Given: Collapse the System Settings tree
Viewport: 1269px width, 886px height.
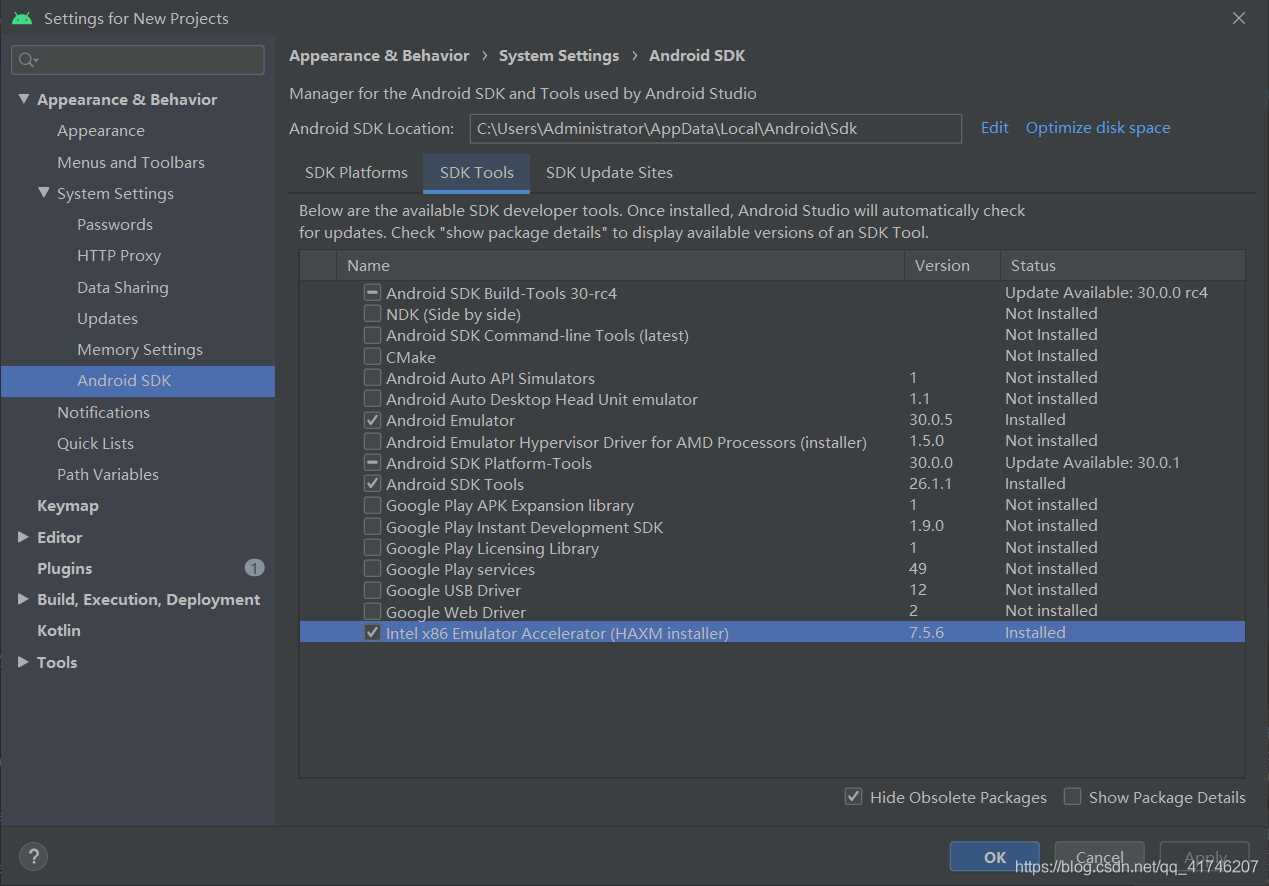Looking at the screenshot, I should [x=43, y=193].
